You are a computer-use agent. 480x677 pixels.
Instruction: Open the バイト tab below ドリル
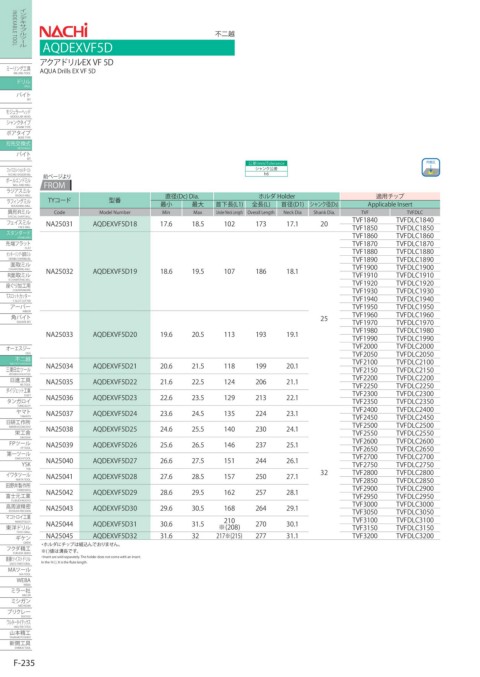[16, 96]
